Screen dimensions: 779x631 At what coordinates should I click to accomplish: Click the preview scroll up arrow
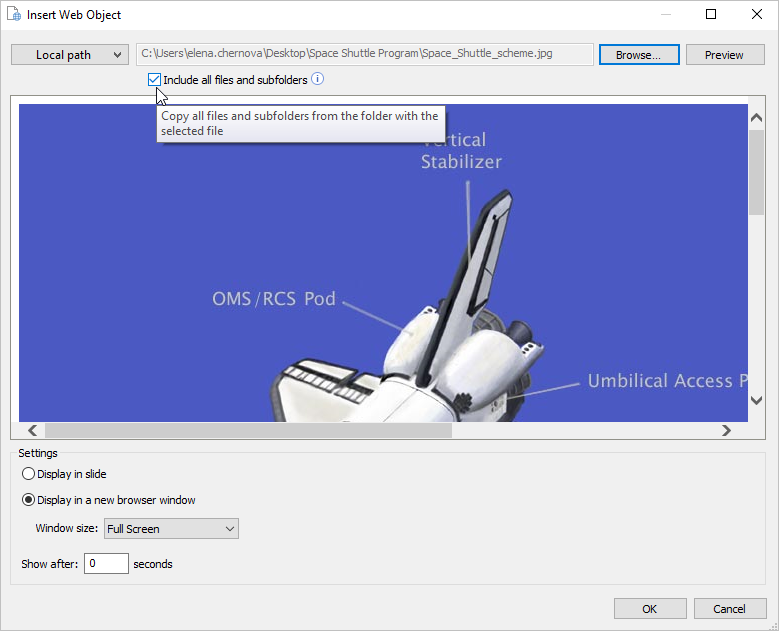coord(756,117)
